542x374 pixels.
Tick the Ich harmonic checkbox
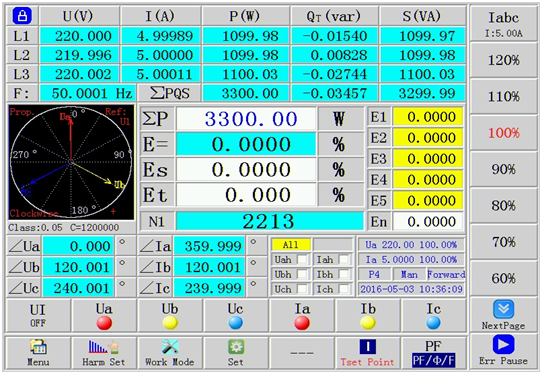point(344,289)
